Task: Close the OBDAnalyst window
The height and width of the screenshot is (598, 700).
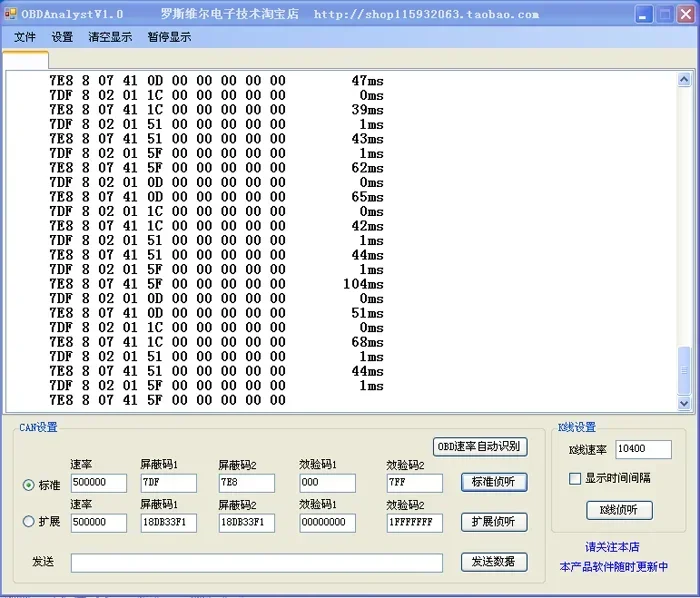Action: pos(685,15)
